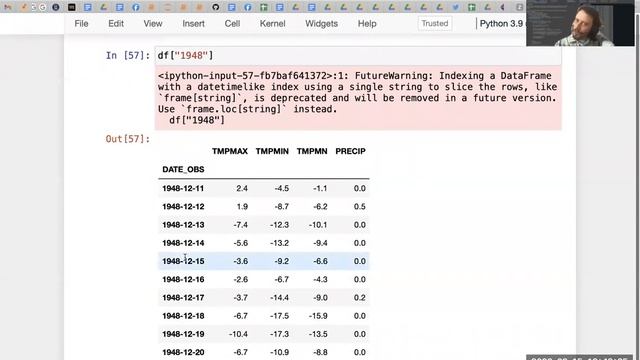The height and width of the screenshot is (360, 640).
Task: Click the TMPMAX column header
Action: coord(230,151)
